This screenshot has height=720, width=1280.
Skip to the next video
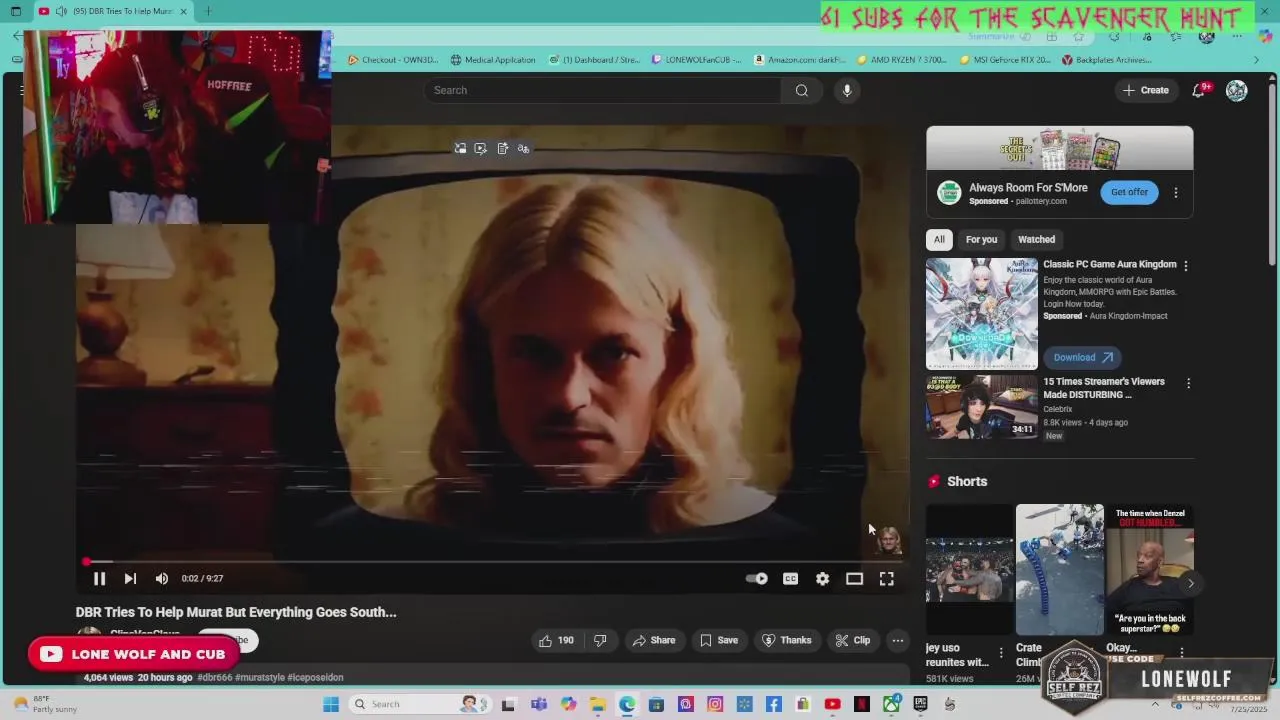(130, 578)
